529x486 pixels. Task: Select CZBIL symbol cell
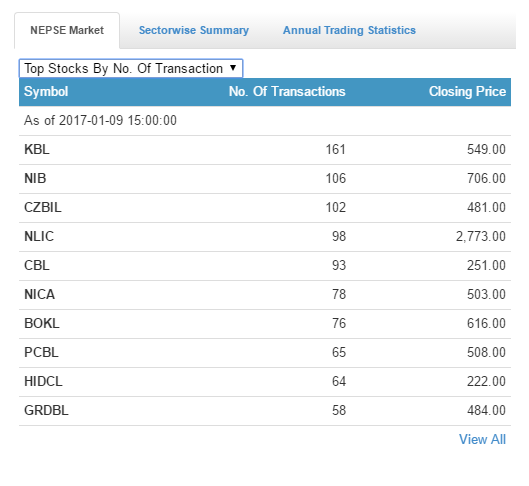(43, 208)
